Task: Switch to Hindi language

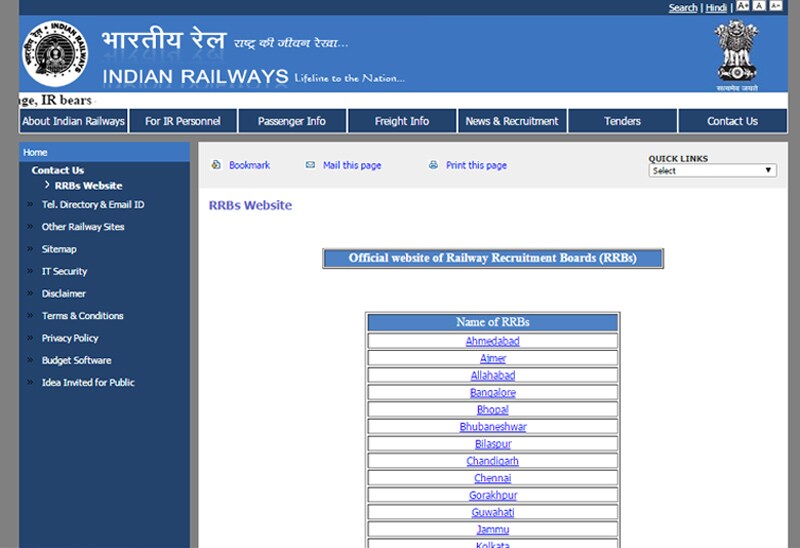Action: coord(716,8)
